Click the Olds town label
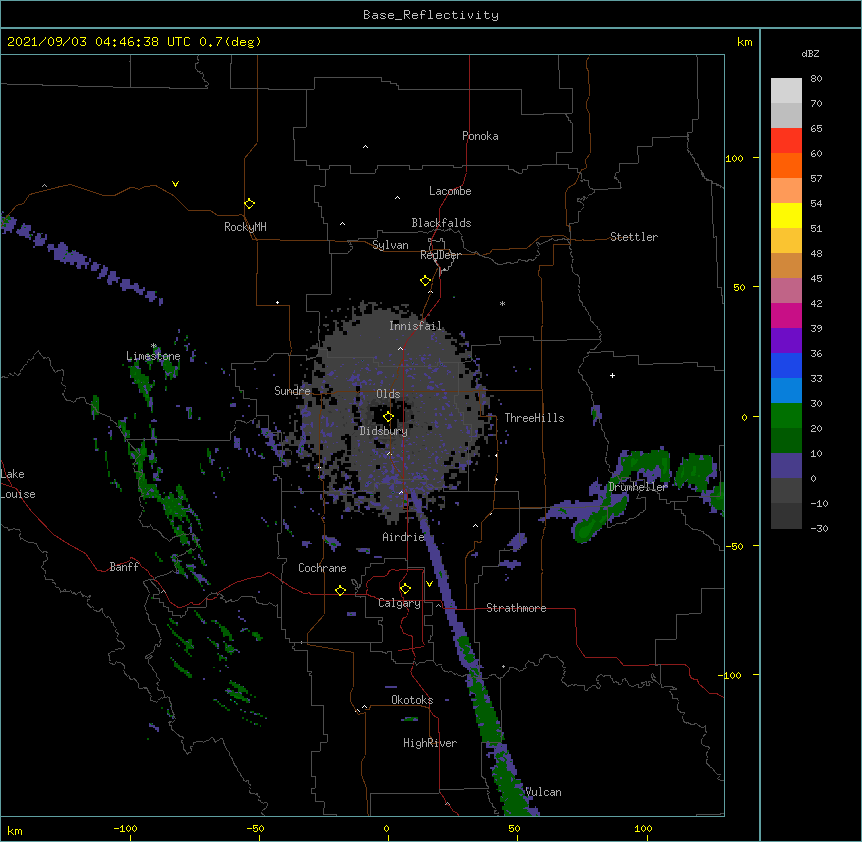Image resolution: width=862 pixels, height=842 pixels. [x=388, y=394]
